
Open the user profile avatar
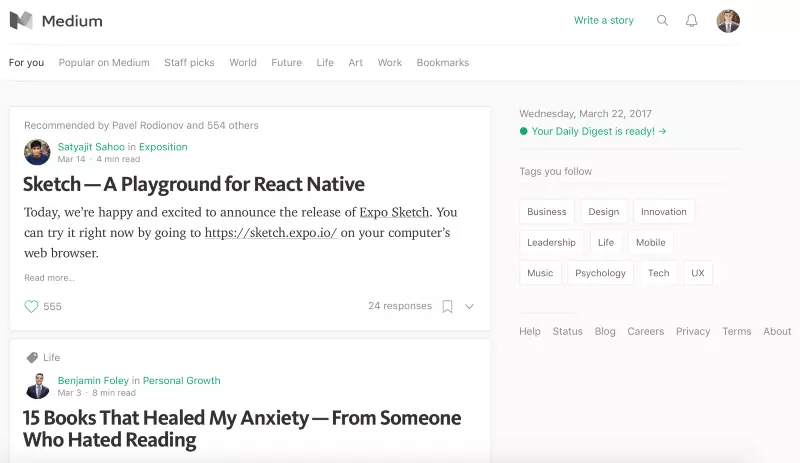728,21
